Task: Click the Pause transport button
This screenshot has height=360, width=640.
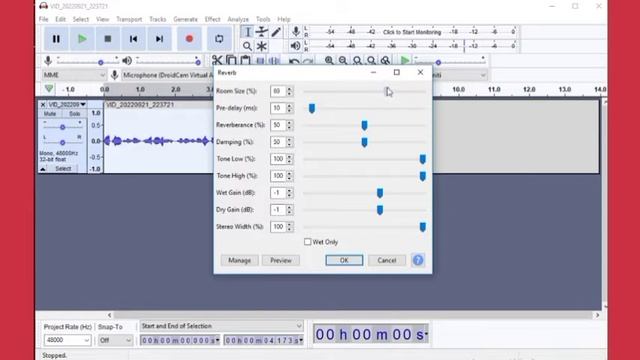Action: pos(56,39)
